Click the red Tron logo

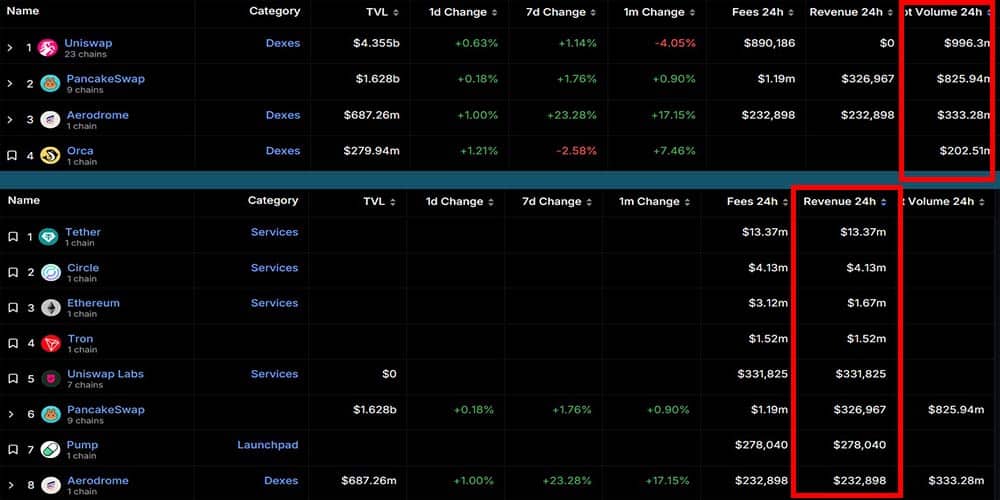click(x=50, y=344)
